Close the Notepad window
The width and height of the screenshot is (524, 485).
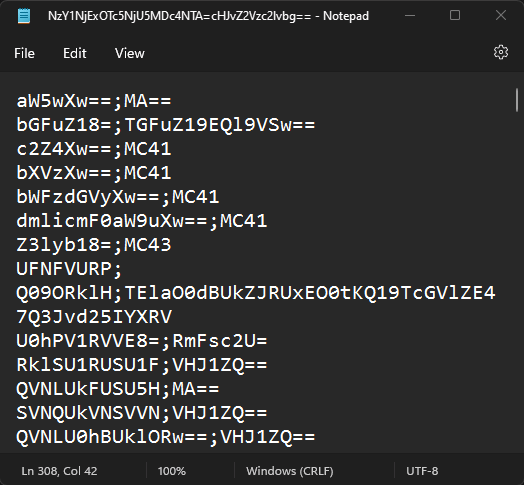point(501,15)
